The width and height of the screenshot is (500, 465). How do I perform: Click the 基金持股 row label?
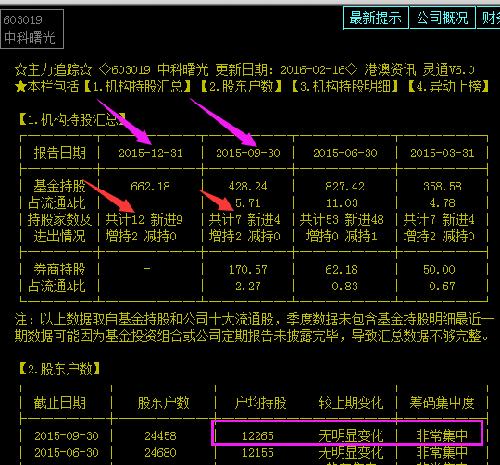tap(59, 186)
